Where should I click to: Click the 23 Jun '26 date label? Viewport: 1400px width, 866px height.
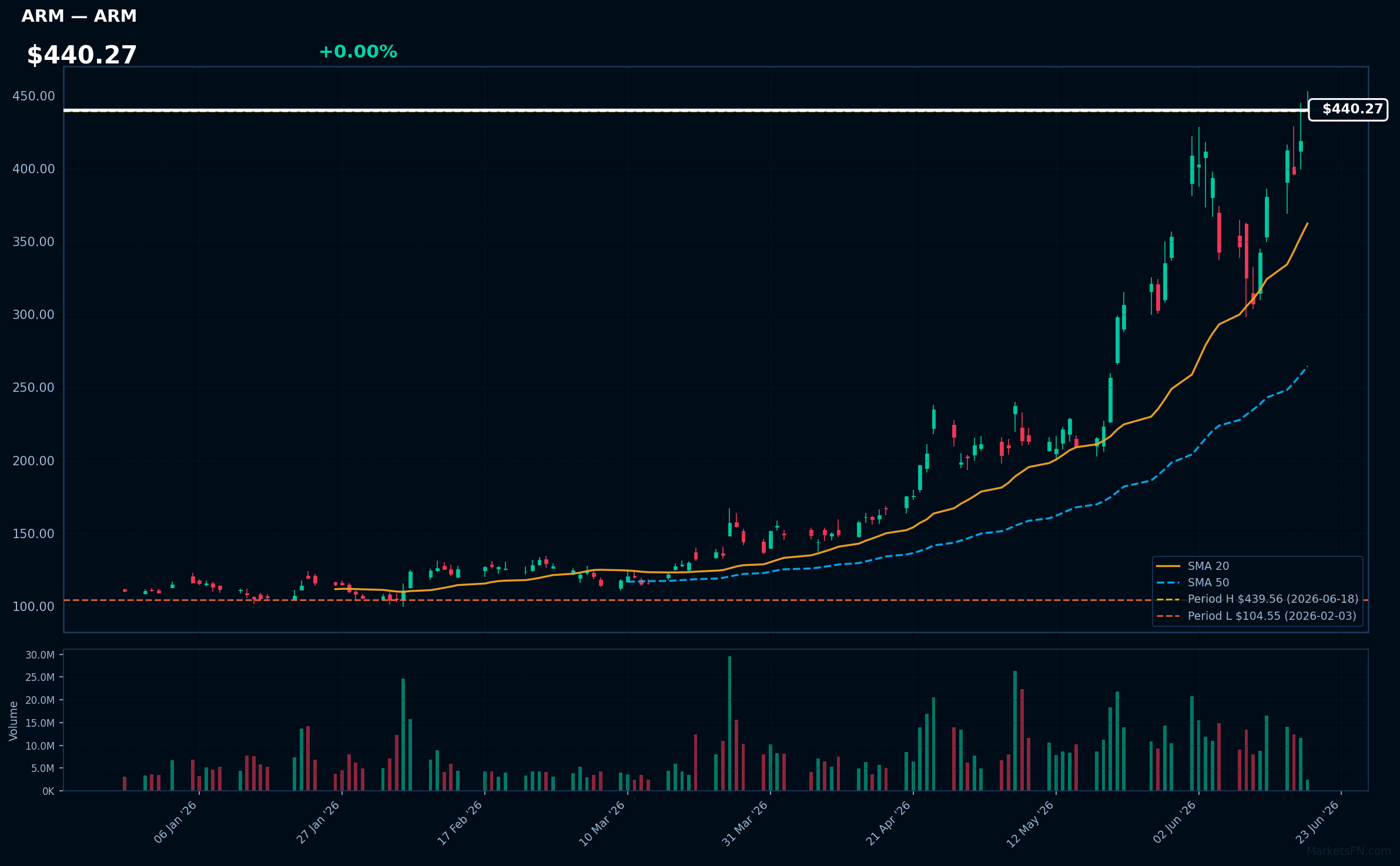[x=1317, y=823]
